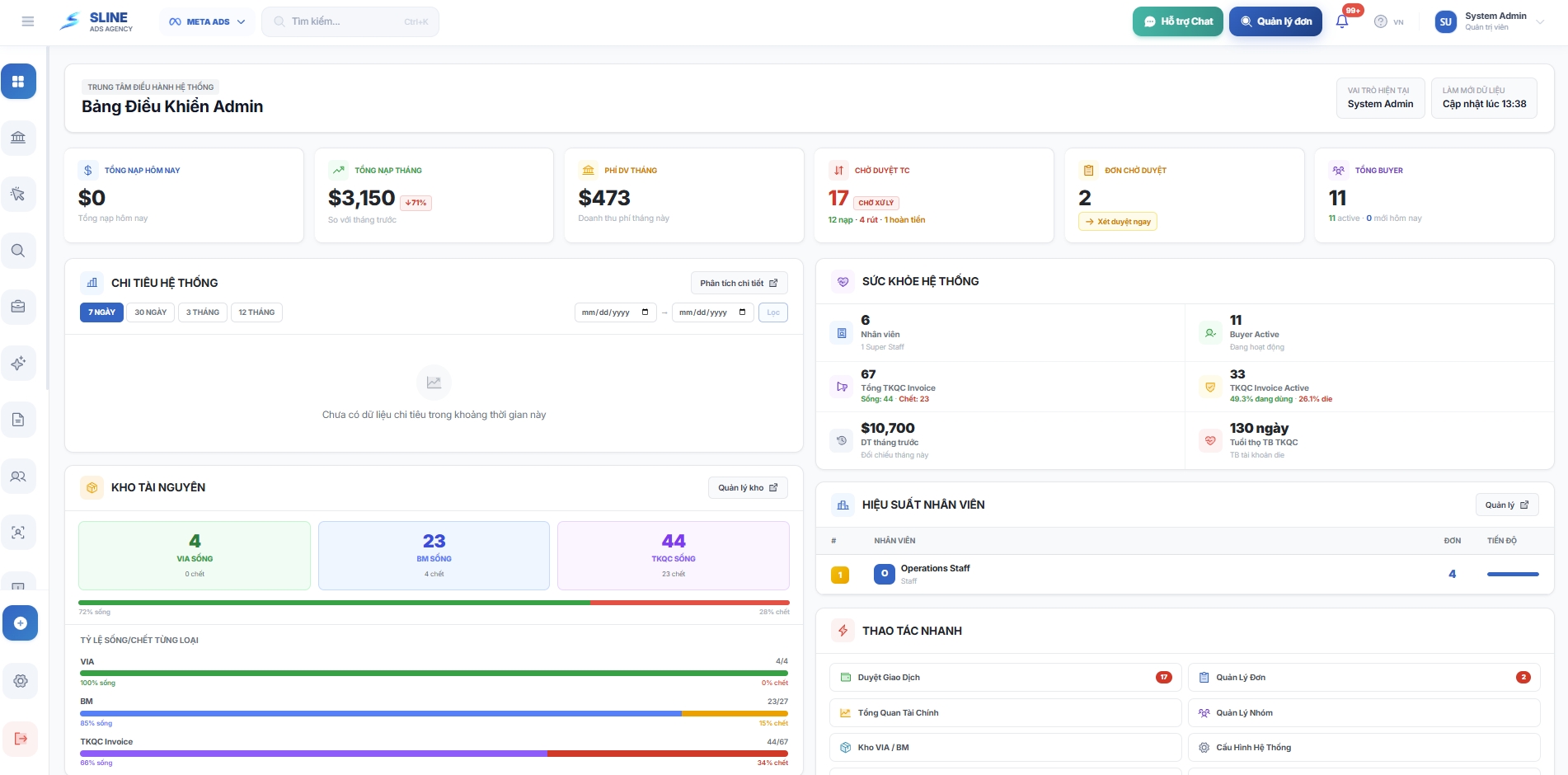
Task: Click the Chỉ Tiêu Hệ Thống bar chart icon
Action: [x=92, y=283]
